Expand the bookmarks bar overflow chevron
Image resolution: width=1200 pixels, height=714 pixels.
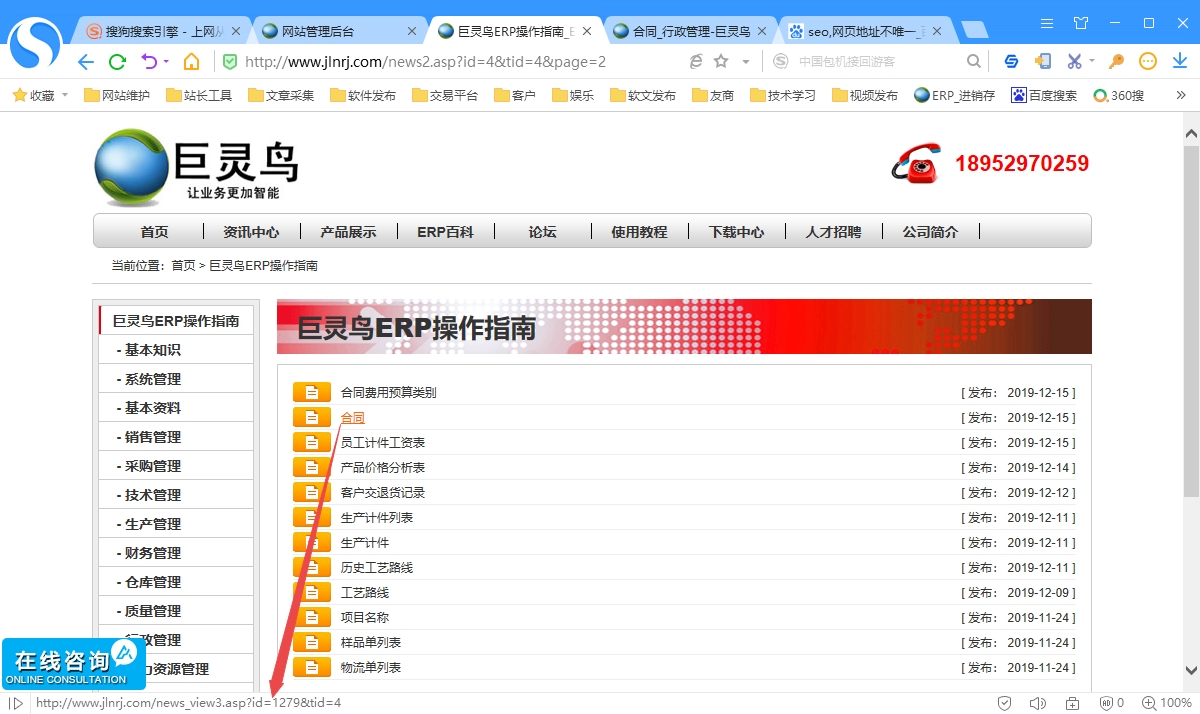pos(1180,96)
